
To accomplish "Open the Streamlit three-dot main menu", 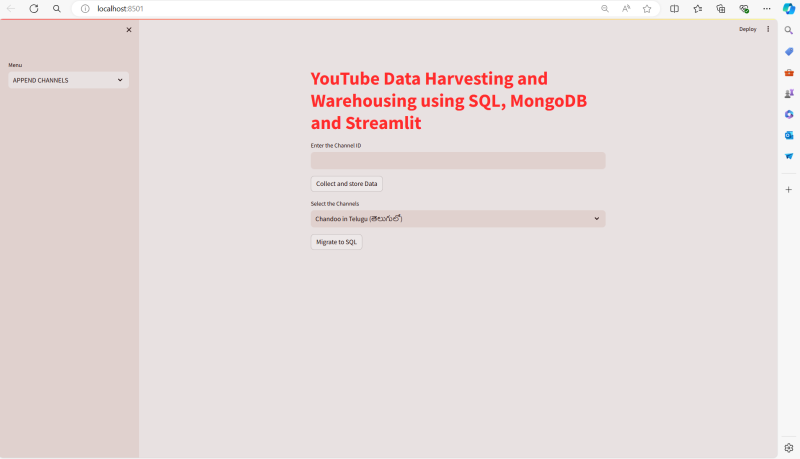I will [x=768, y=29].
